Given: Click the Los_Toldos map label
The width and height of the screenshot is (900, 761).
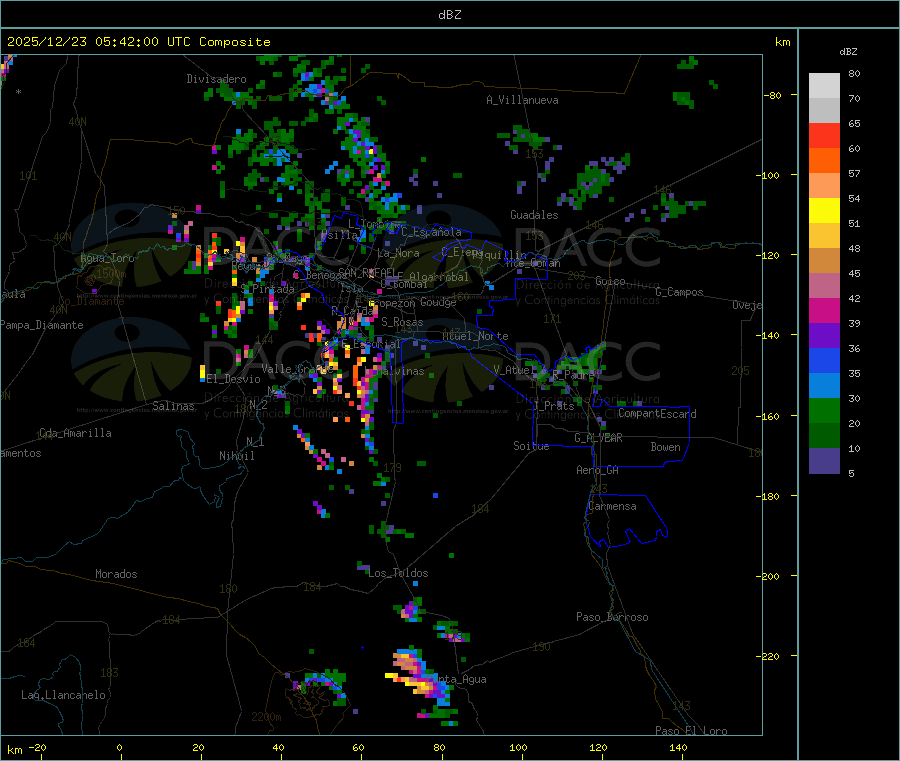Looking at the screenshot, I should pyautogui.click(x=398, y=573).
